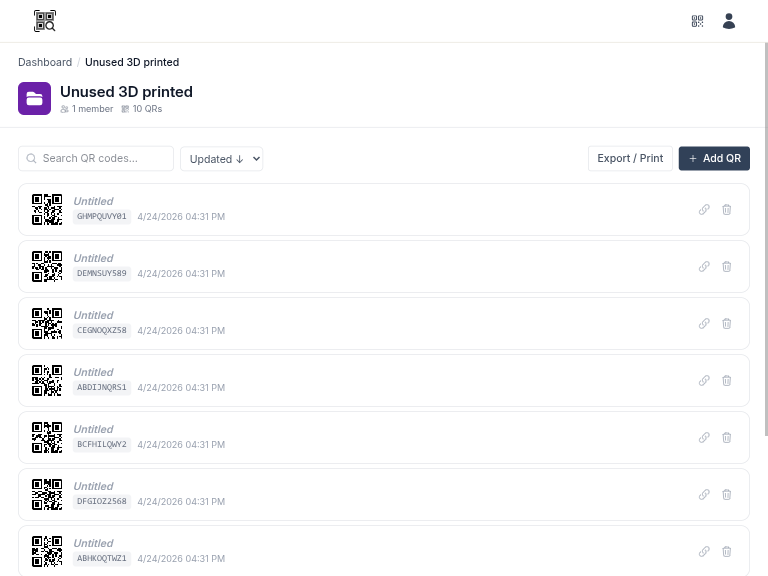The width and height of the screenshot is (768, 576).
Task: Delete QR code ABDIJNQRS1
Action: pyautogui.click(x=727, y=381)
